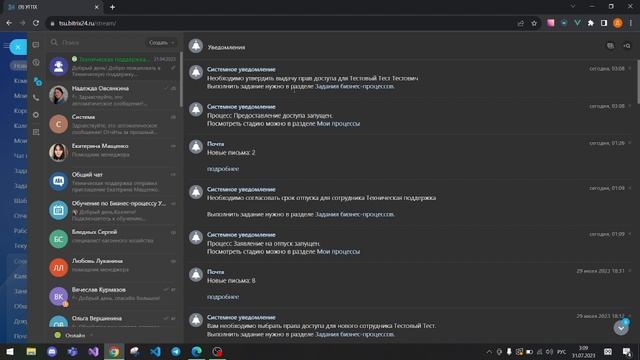Screen dimensions: 640x360
Task: Click Надежда Овсянкина photo avatar
Action: tap(58, 95)
